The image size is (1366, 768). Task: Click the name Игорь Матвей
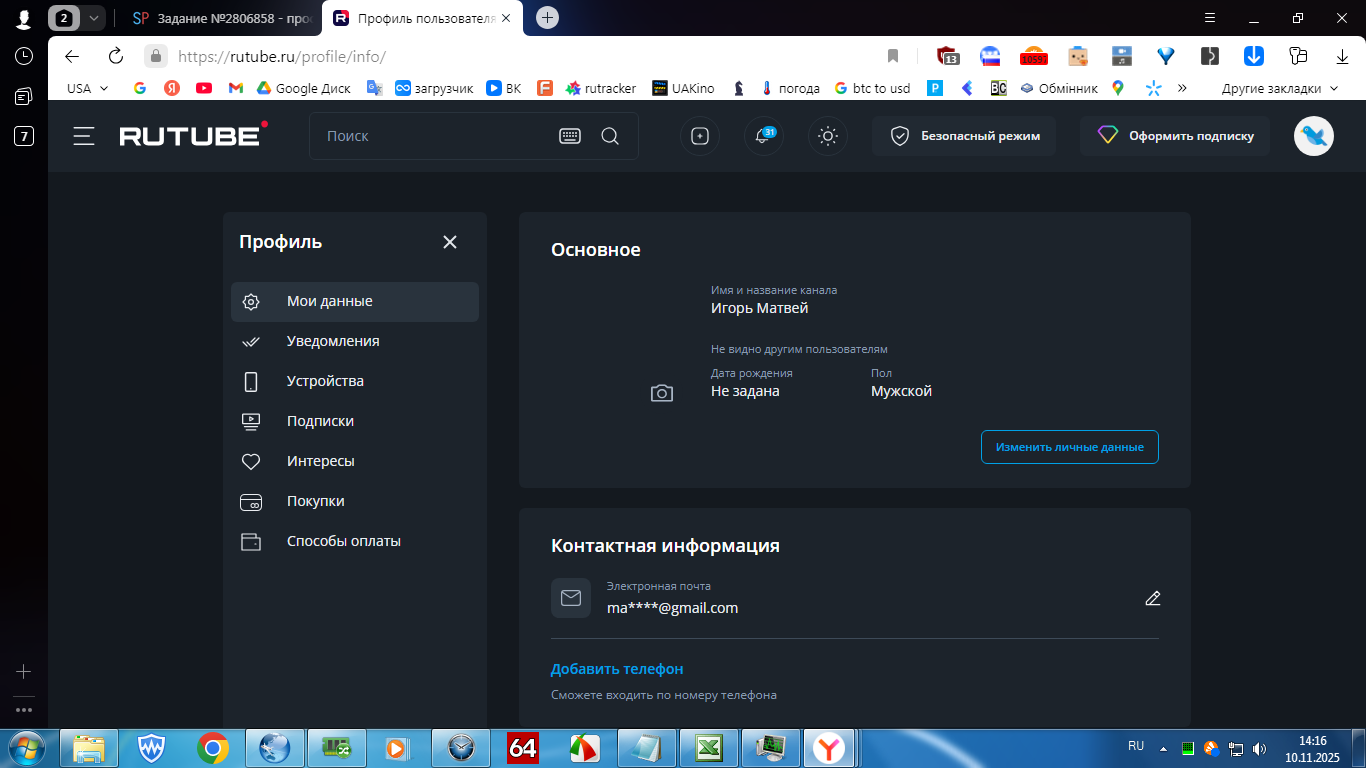[x=759, y=308]
